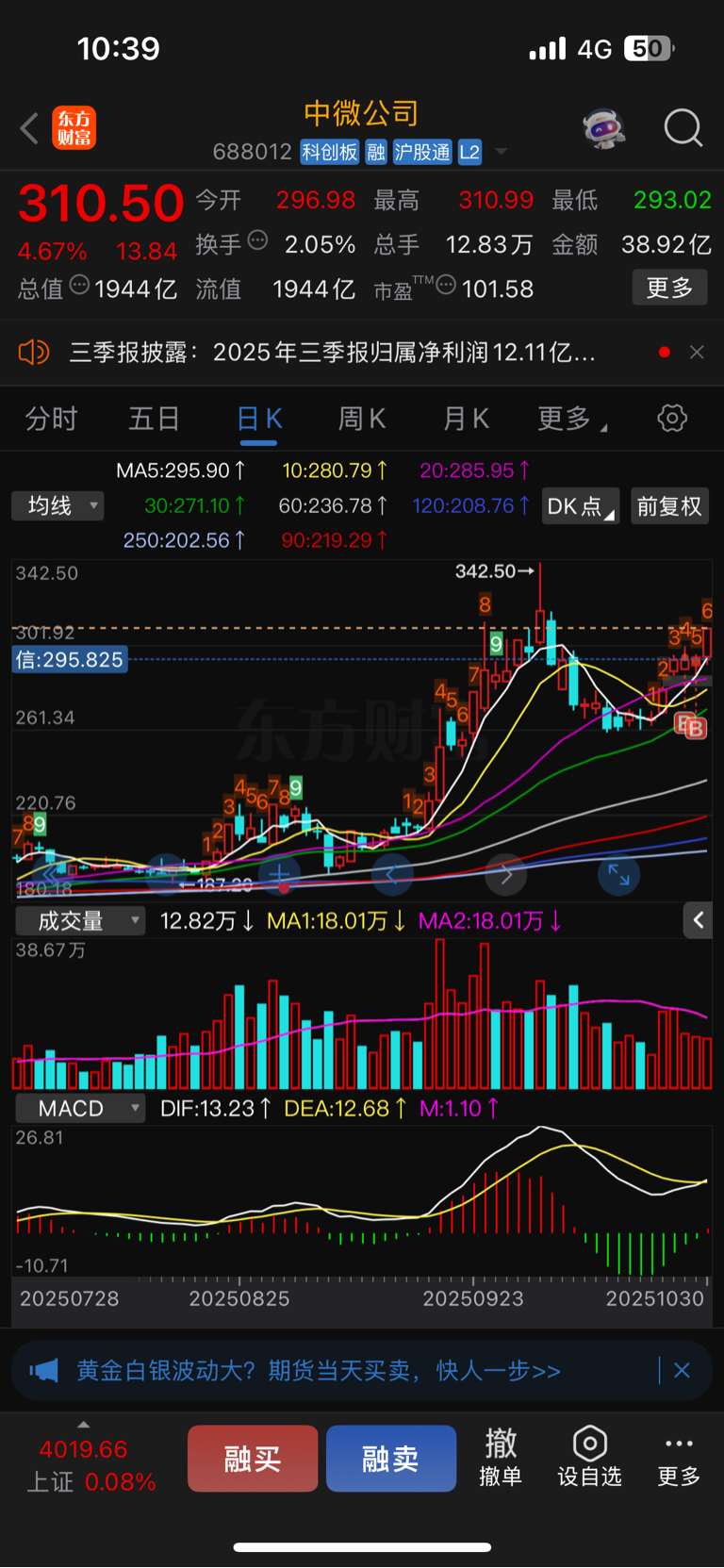Expand dropdown arrow beside stock tags
The height and width of the screenshot is (1568, 724).
[502, 152]
